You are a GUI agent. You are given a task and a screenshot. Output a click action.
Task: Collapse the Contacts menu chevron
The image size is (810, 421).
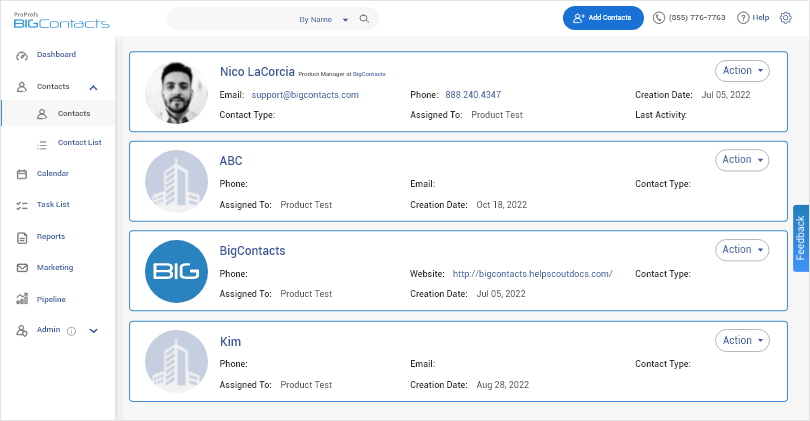coord(94,87)
